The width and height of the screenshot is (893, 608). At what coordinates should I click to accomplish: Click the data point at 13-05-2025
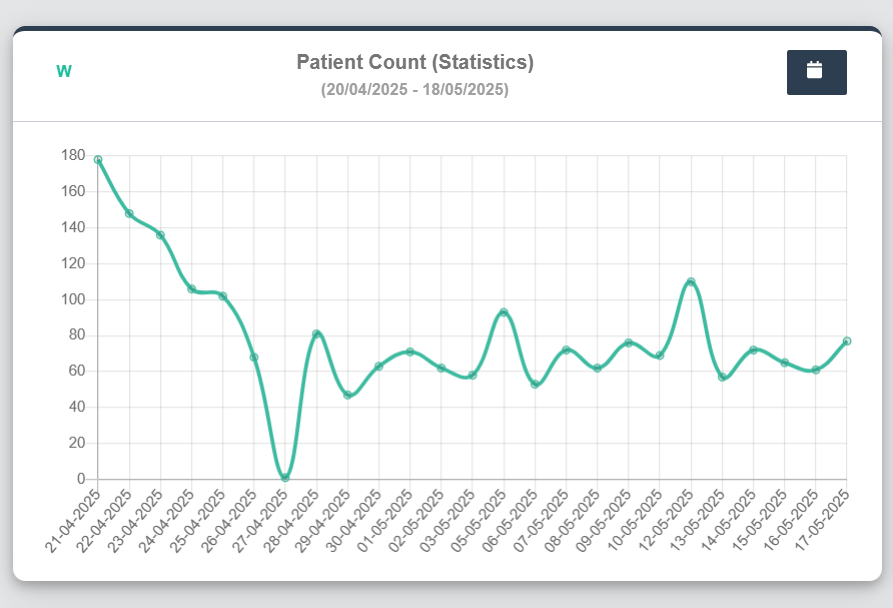click(x=722, y=377)
